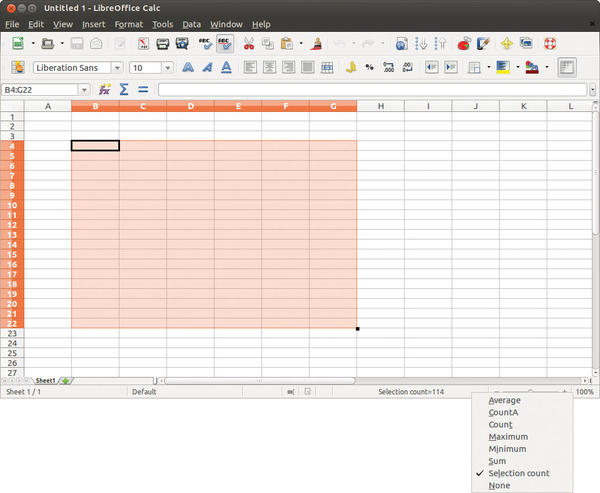This screenshot has width=600, height=493.
Task: Open the Function Wizard icon
Action: point(104,90)
